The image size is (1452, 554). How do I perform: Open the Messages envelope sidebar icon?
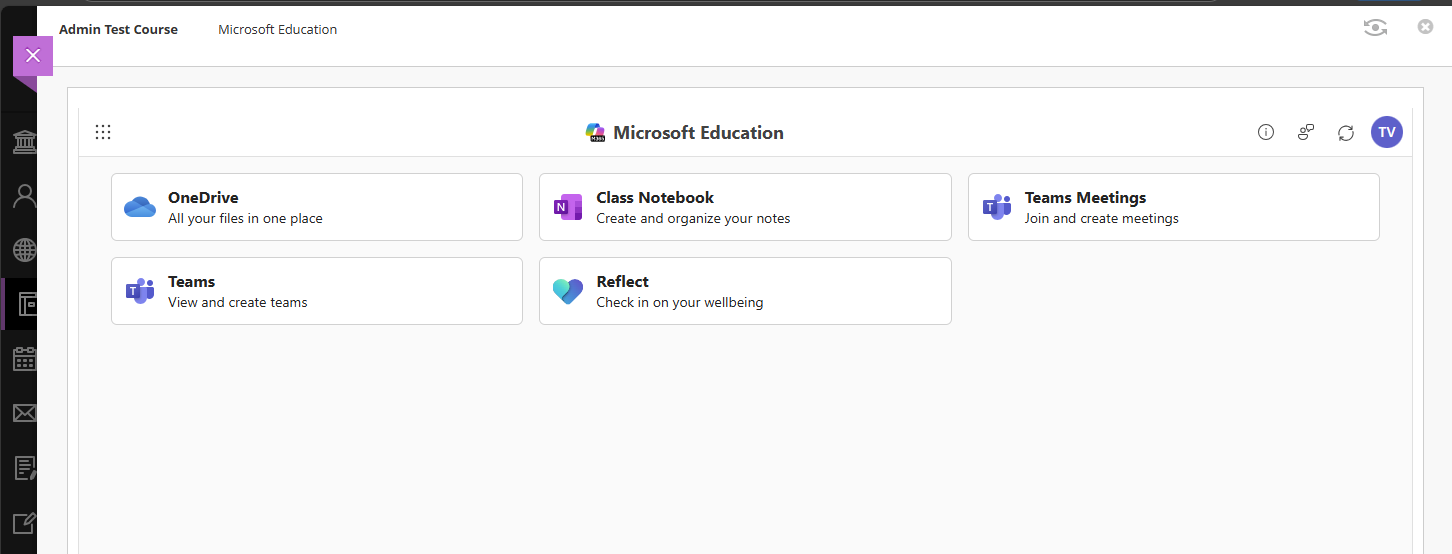click(x=24, y=413)
